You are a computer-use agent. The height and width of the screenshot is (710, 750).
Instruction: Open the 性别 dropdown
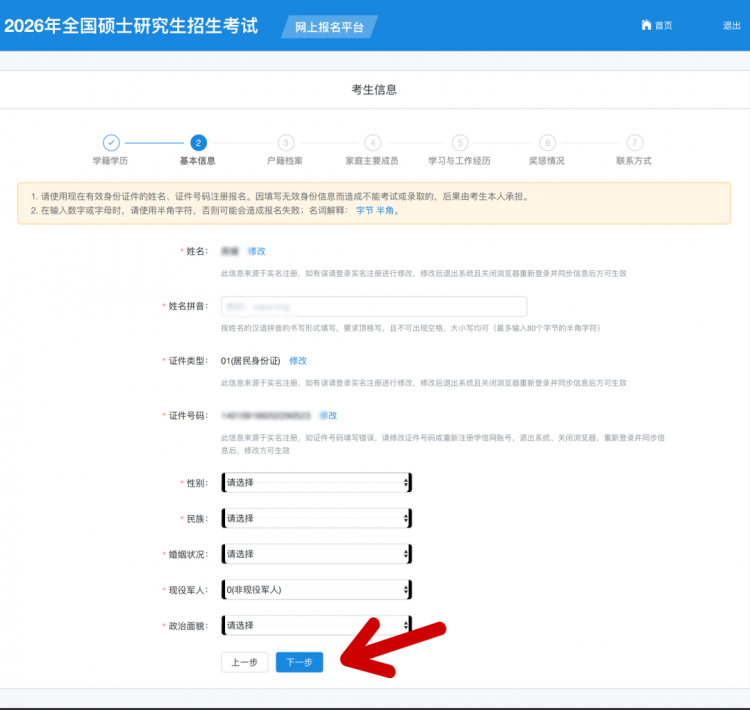tap(316, 483)
